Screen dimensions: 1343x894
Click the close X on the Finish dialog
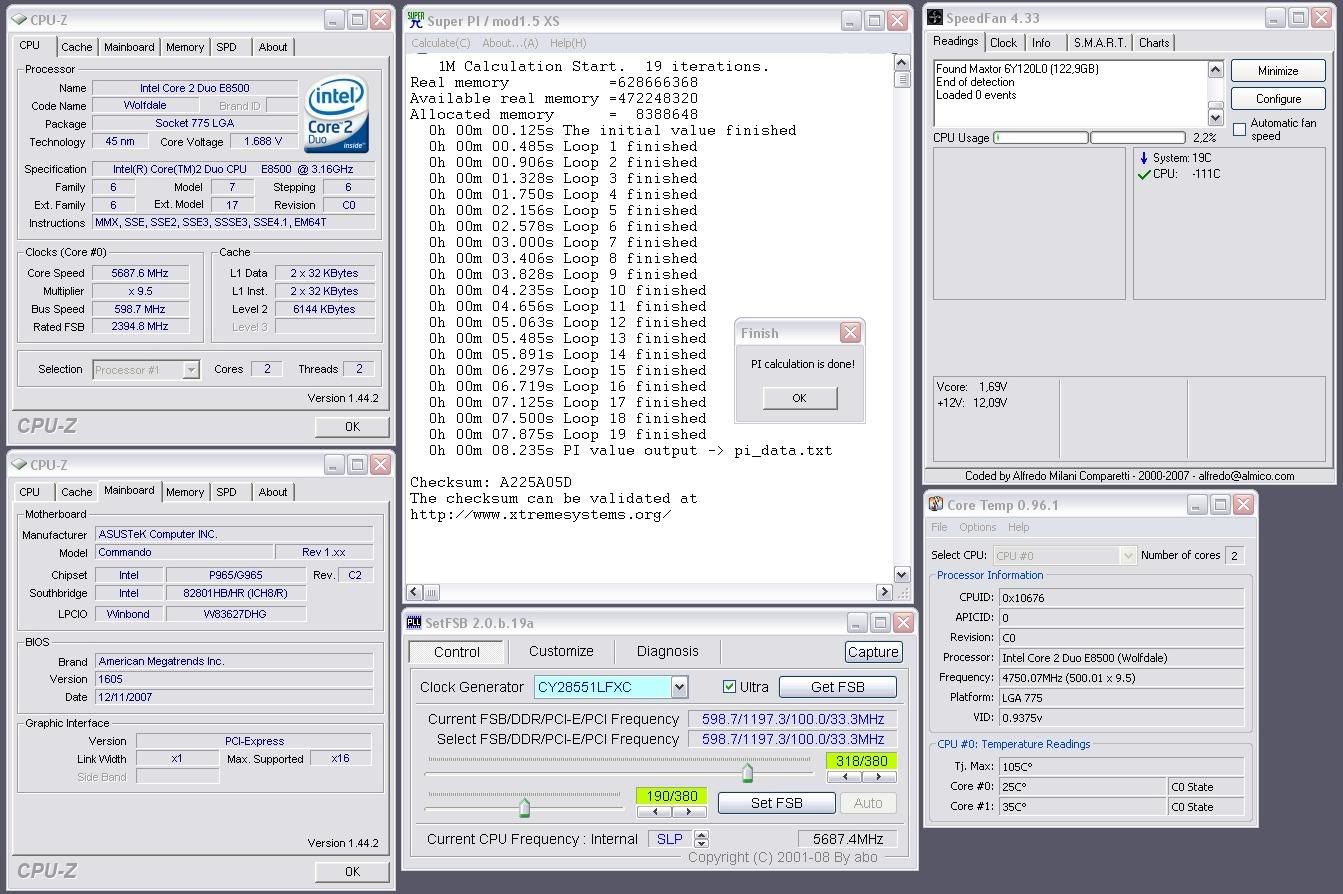850,333
